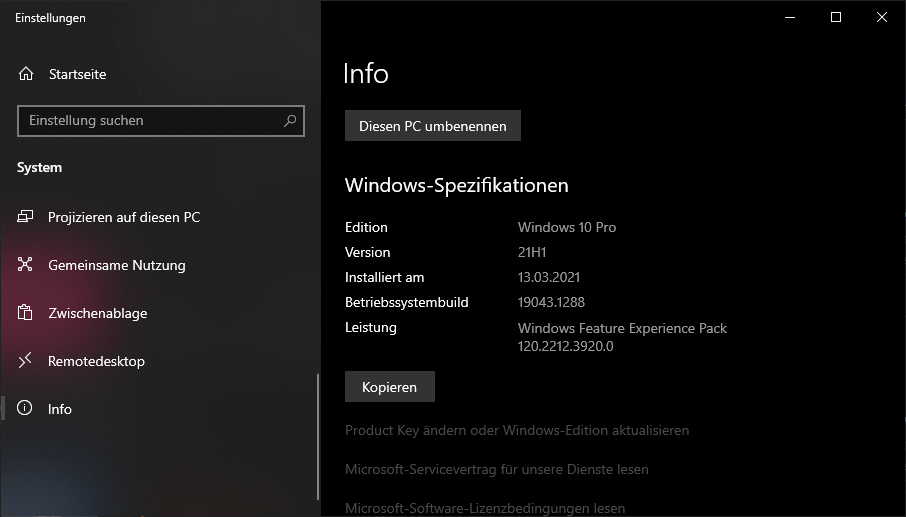Click the Leistung label

[x=371, y=328]
